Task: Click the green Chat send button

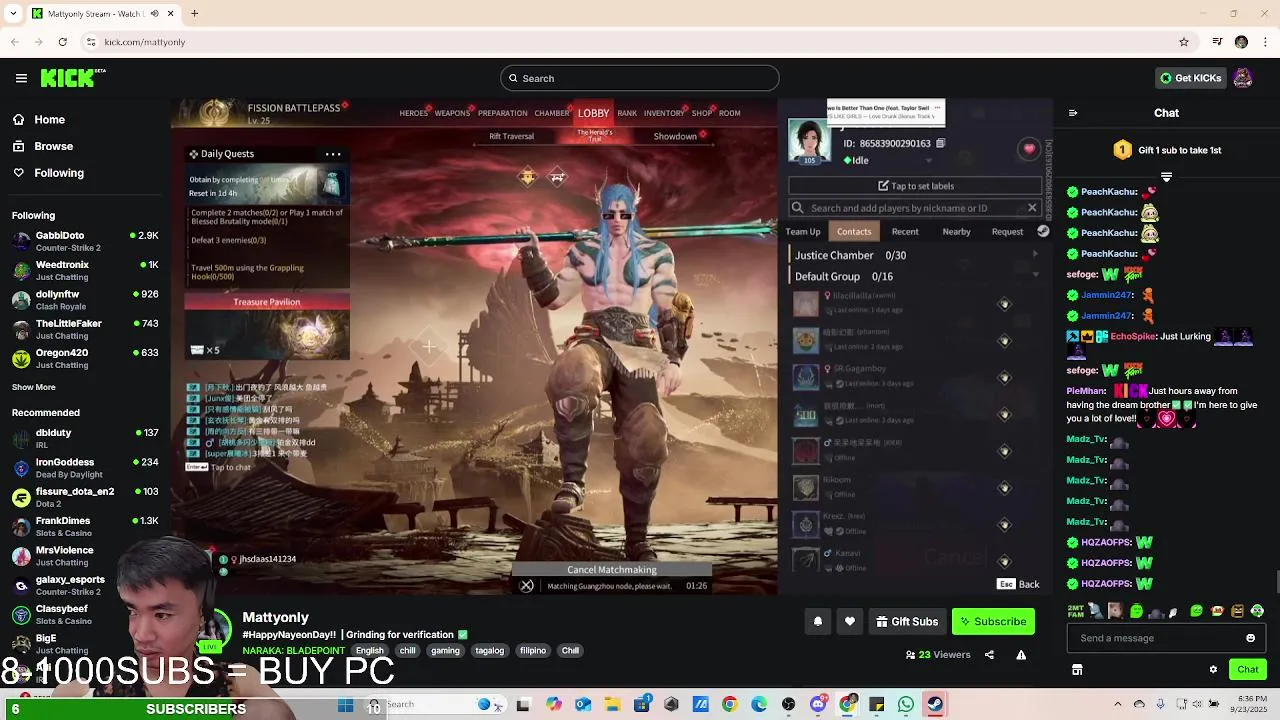Action: pyautogui.click(x=1248, y=669)
